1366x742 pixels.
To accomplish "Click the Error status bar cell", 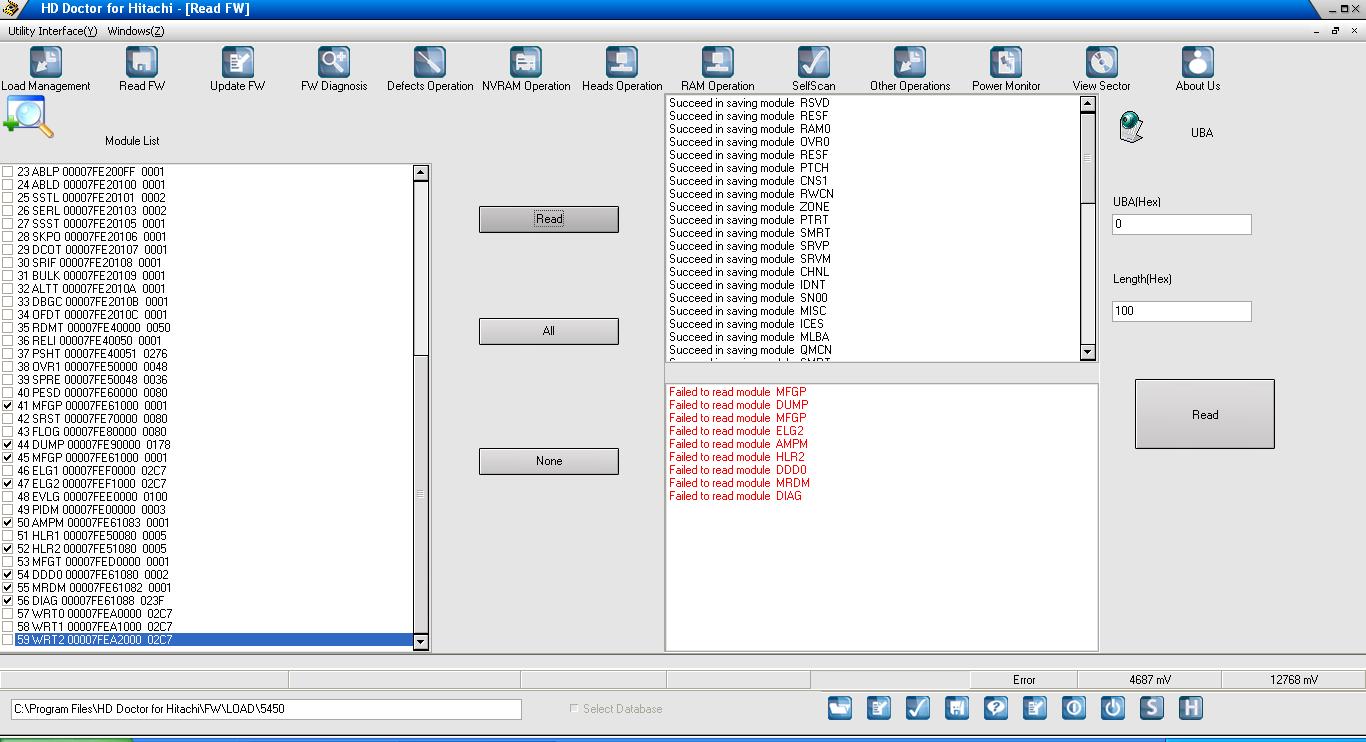I will [x=1024, y=680].
